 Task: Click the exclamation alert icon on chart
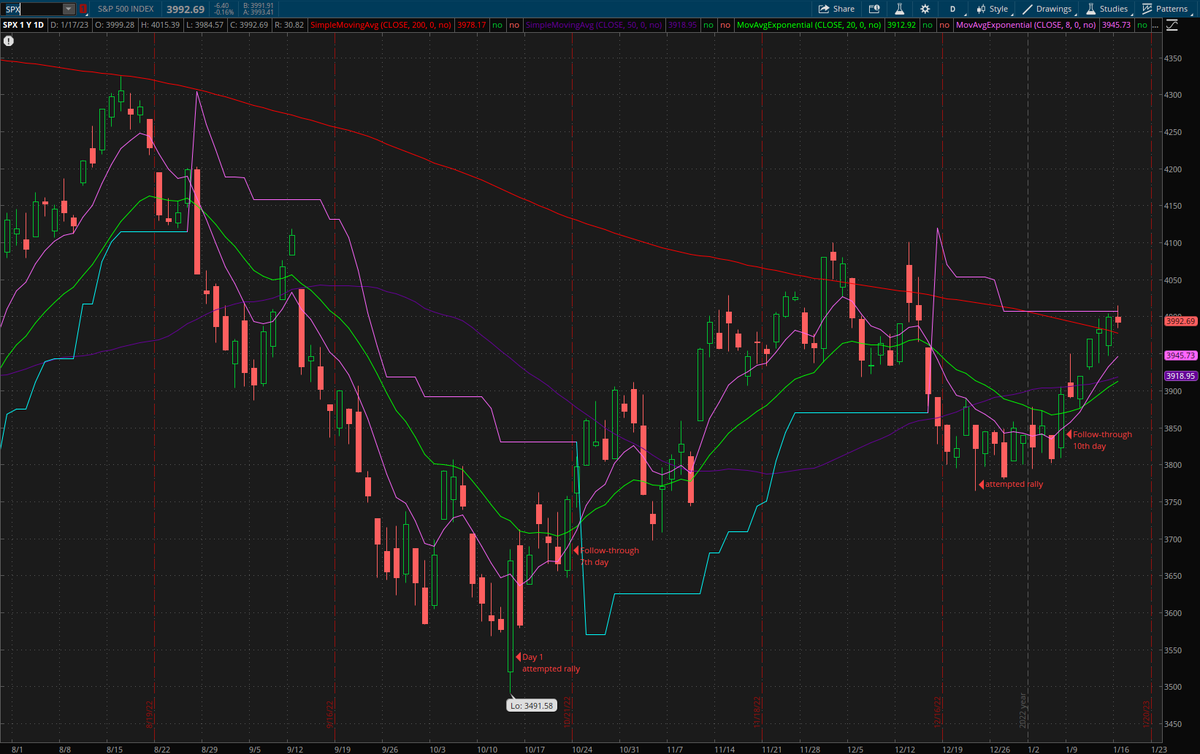9,42
